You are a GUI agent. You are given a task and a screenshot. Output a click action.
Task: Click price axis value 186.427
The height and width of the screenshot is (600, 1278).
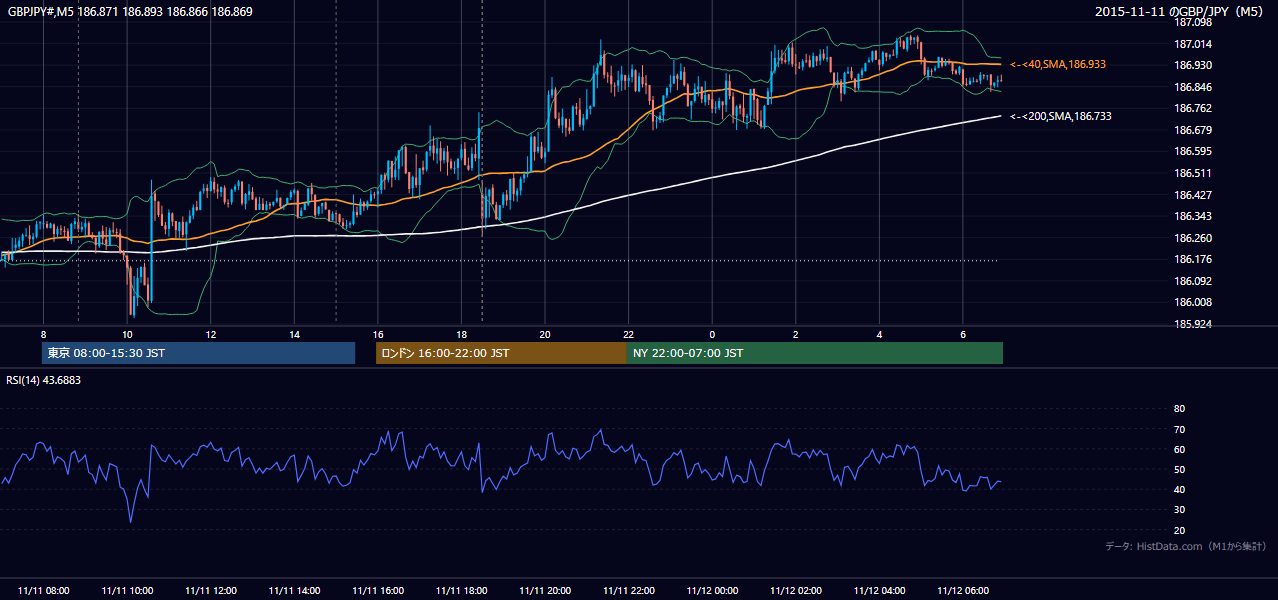pos(1192,195)
